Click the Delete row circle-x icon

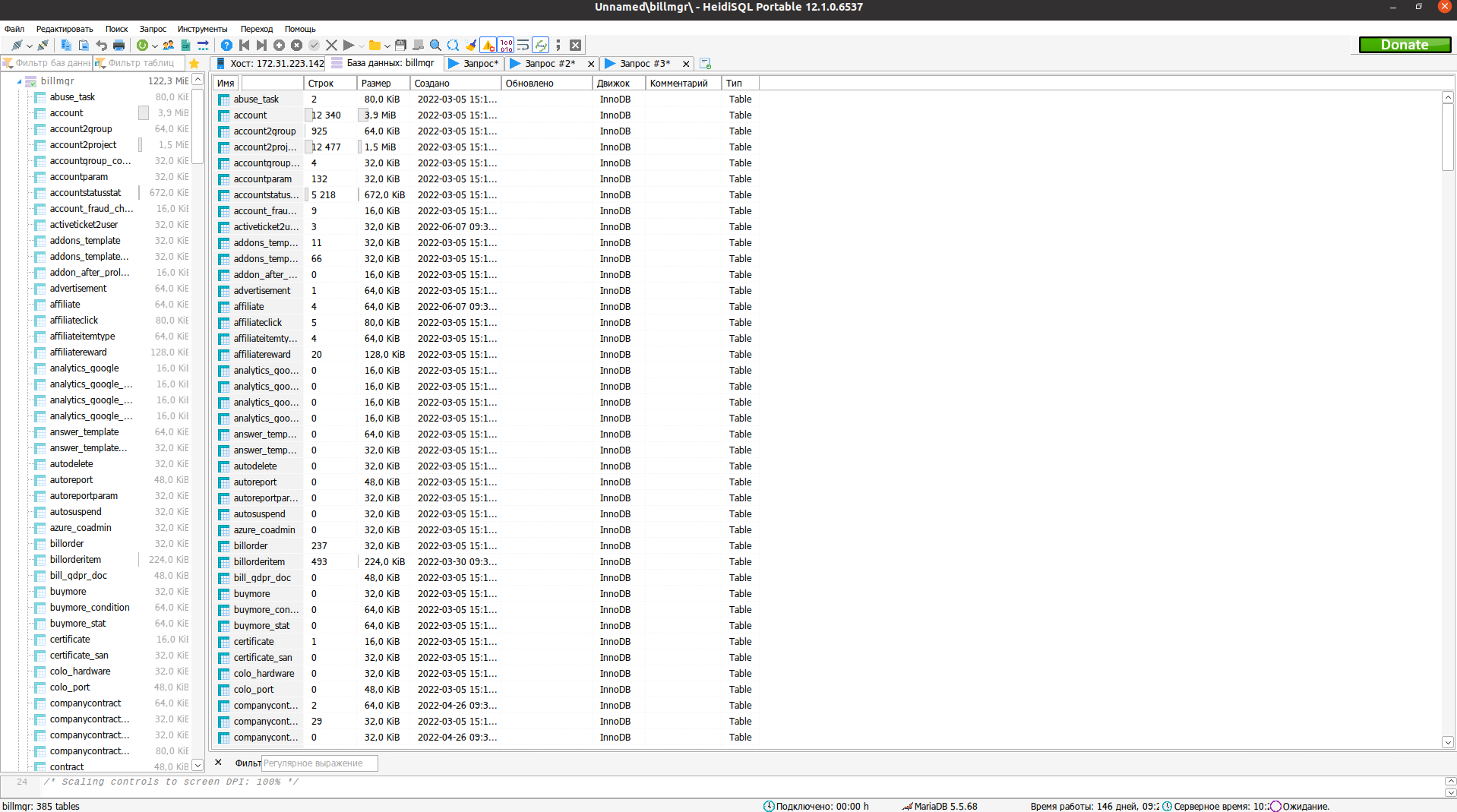pos(296,46)
